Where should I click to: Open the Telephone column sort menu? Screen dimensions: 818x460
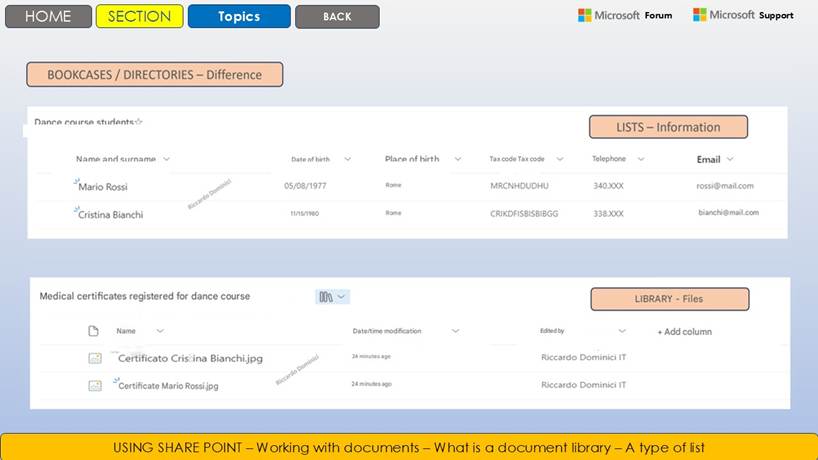click(640, 159)
